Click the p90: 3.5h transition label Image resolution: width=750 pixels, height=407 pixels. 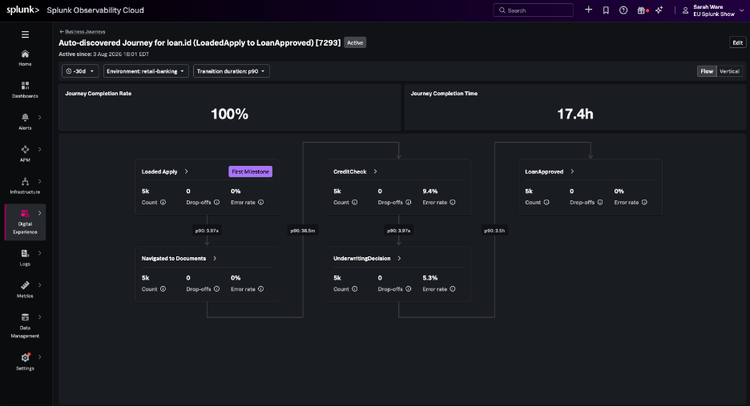click(495, 231)
